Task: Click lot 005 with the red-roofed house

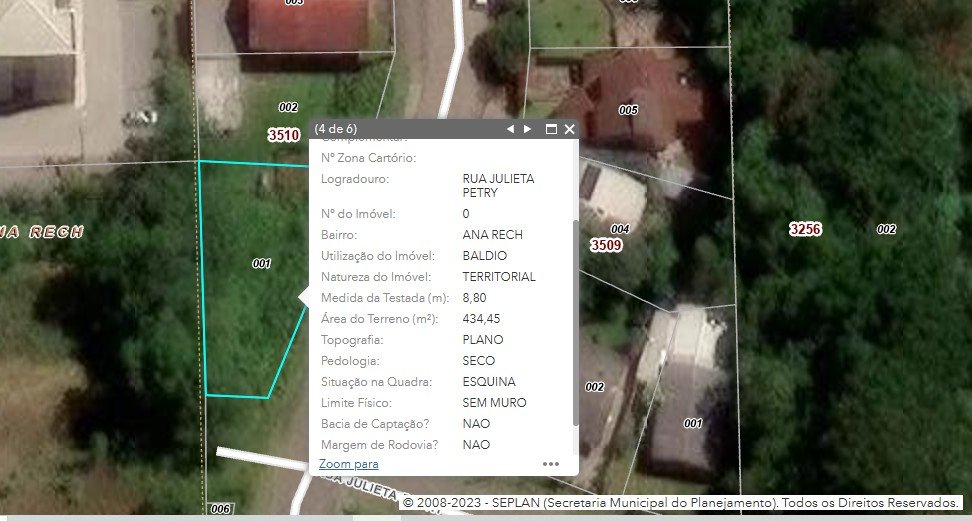Action: (628, 110)
